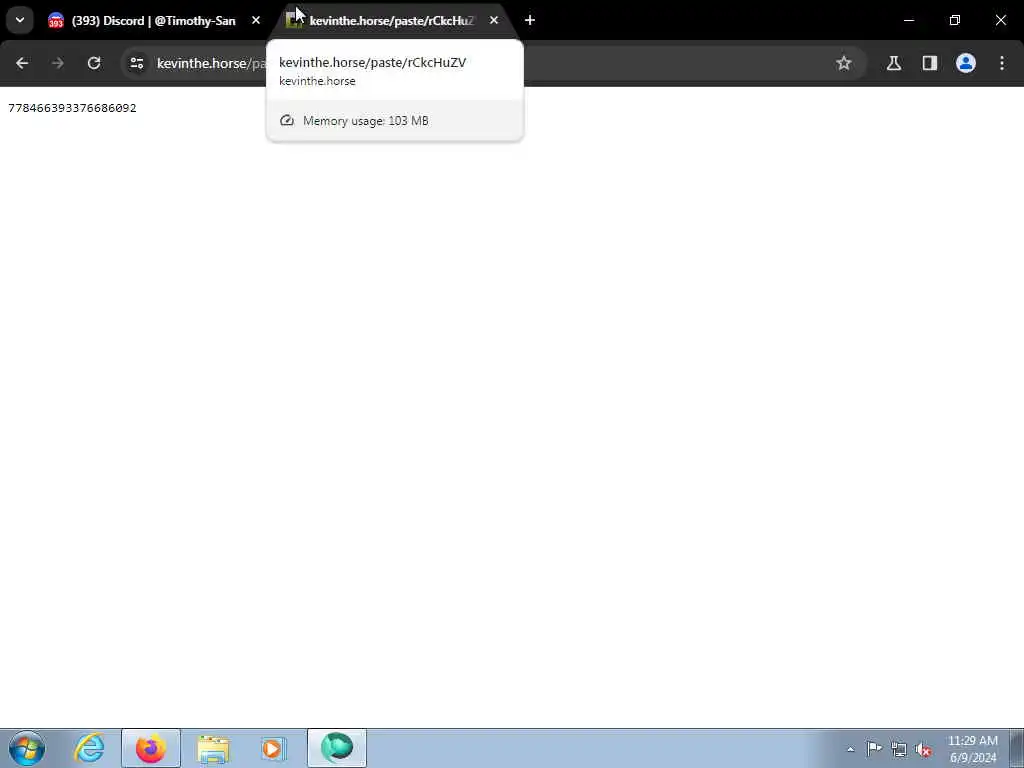Open Chrome Labs flask icon

point(894,63)
